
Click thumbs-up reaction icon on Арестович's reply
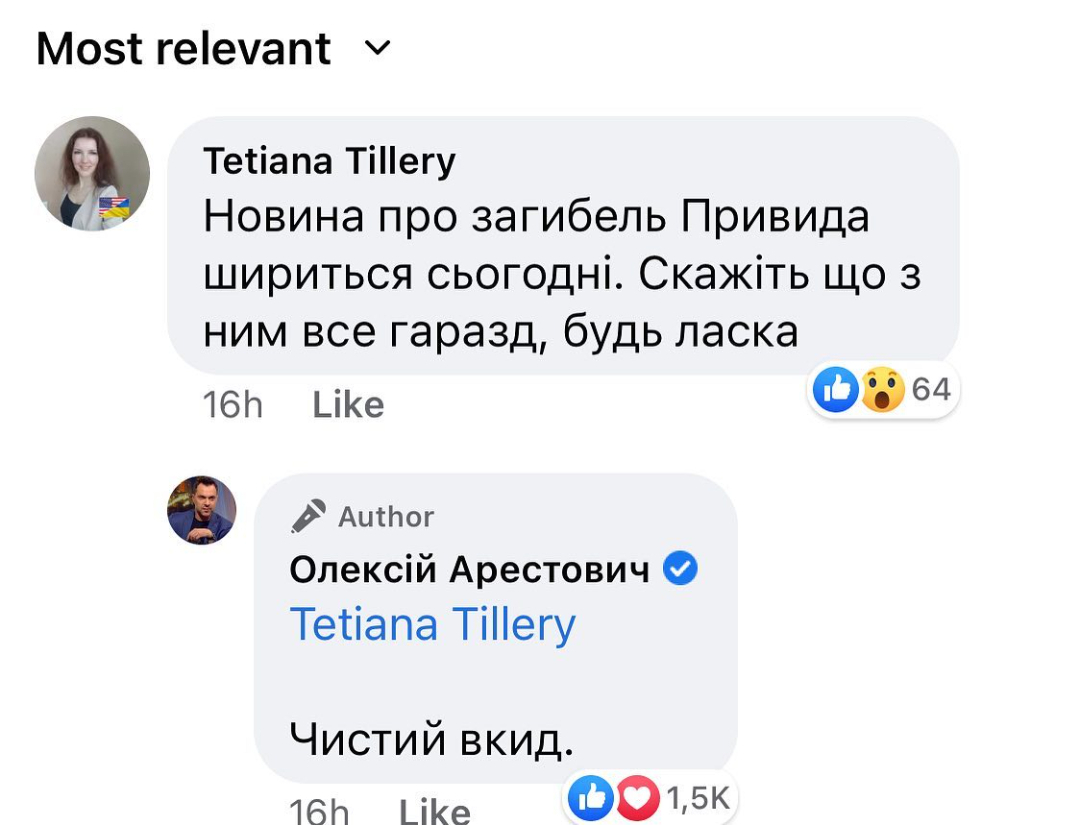click(590, 797)
